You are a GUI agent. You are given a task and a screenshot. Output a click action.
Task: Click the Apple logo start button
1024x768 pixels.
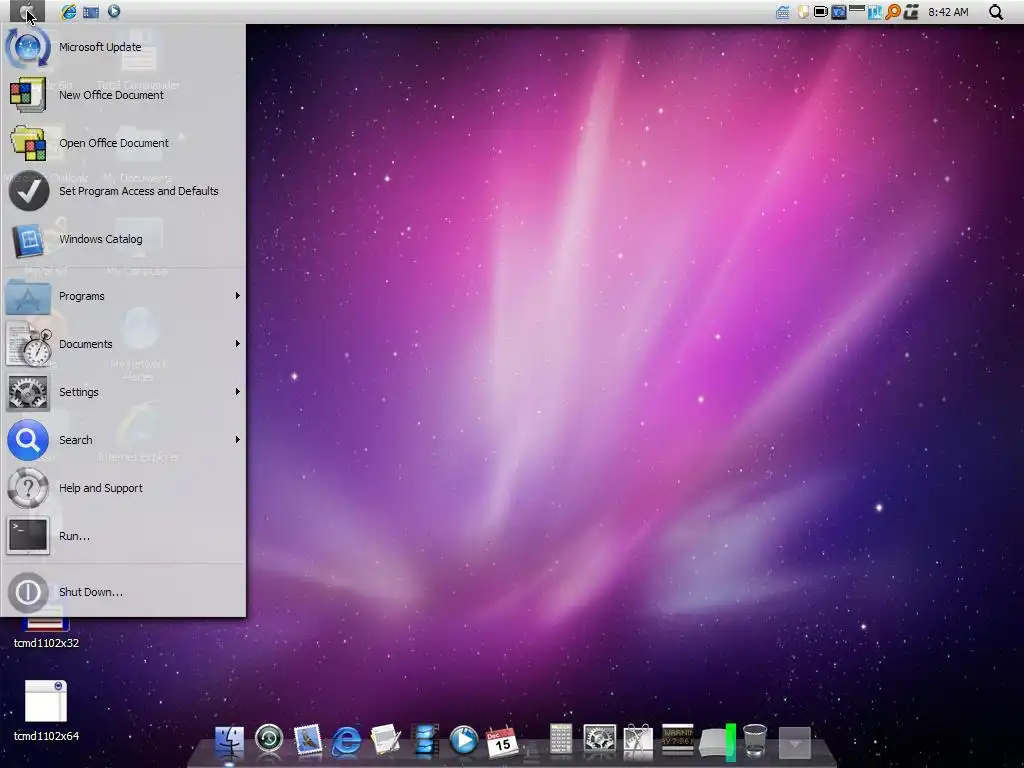click(x=27, y=11)
